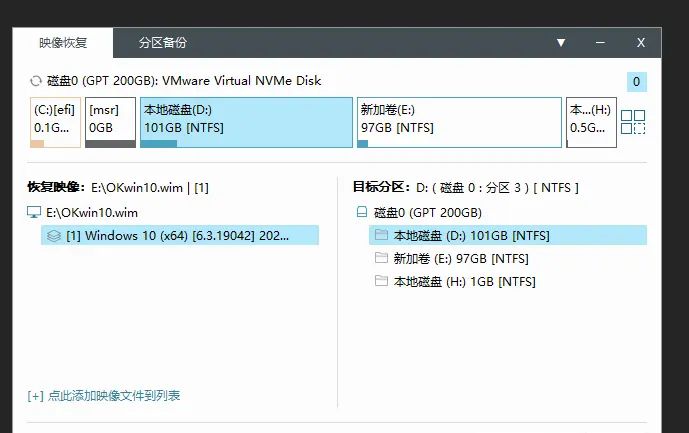Screen dimensions: 689x433
Task: Minimize the window using the dash button
Action: click(x=600, y=43)
